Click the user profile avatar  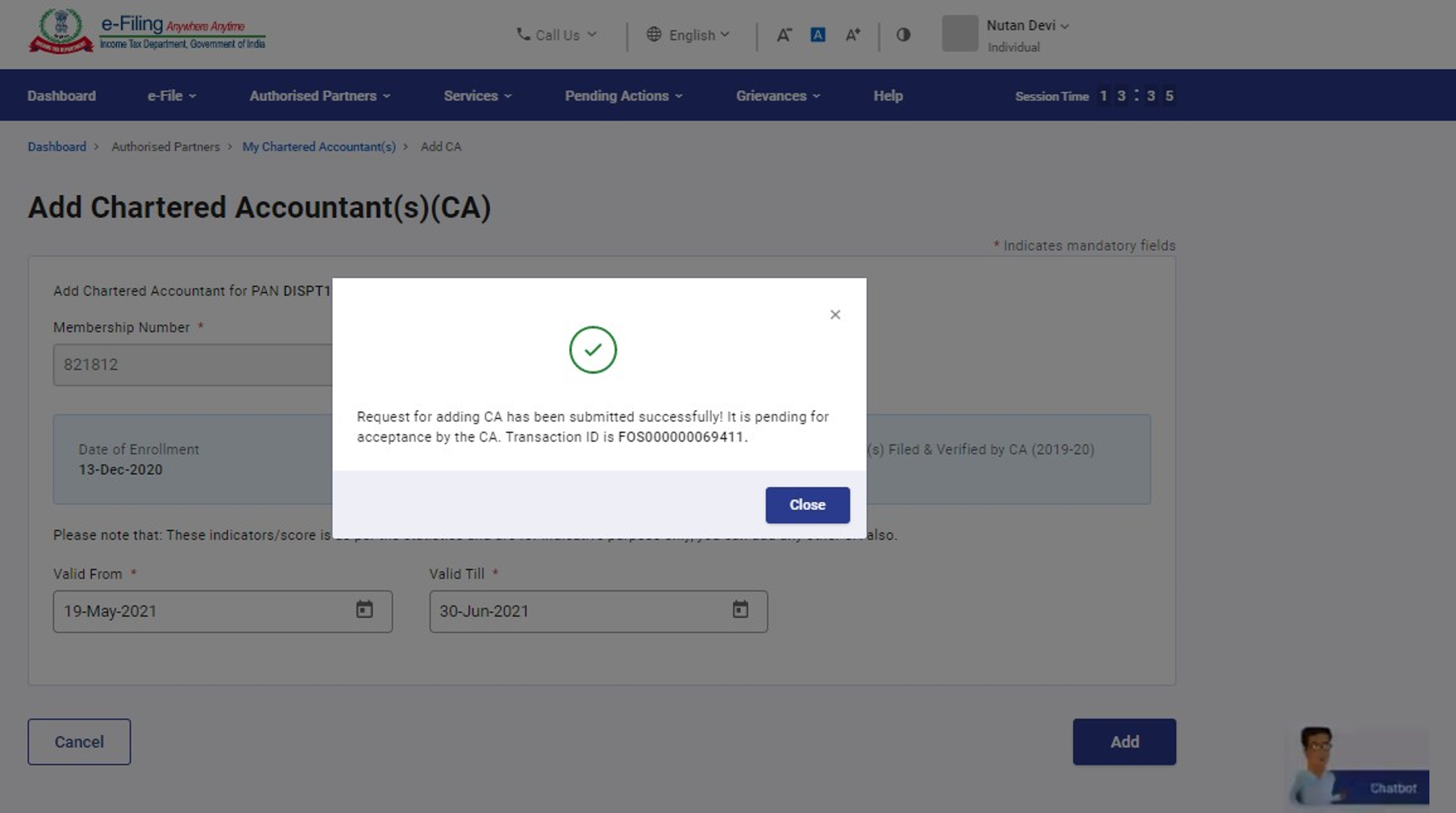[x=959, y=34]
